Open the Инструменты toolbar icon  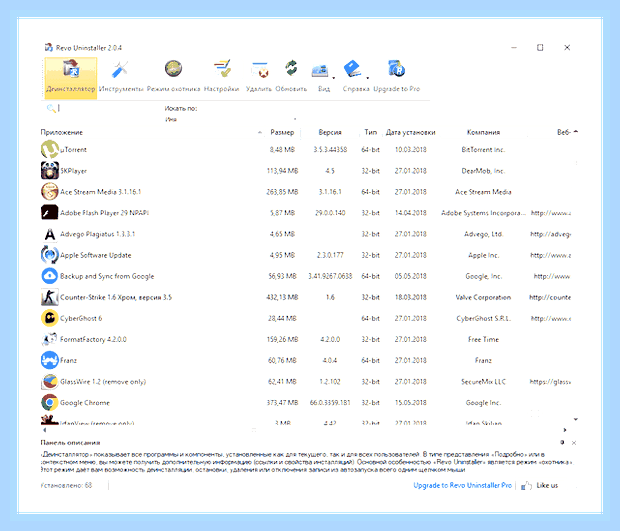120,77
